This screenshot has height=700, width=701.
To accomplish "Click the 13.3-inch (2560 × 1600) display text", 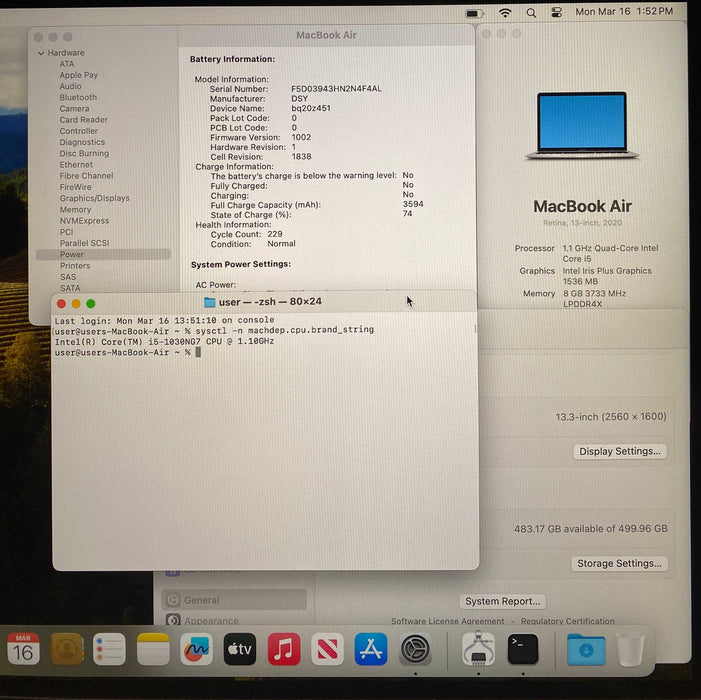I will 611,417.
